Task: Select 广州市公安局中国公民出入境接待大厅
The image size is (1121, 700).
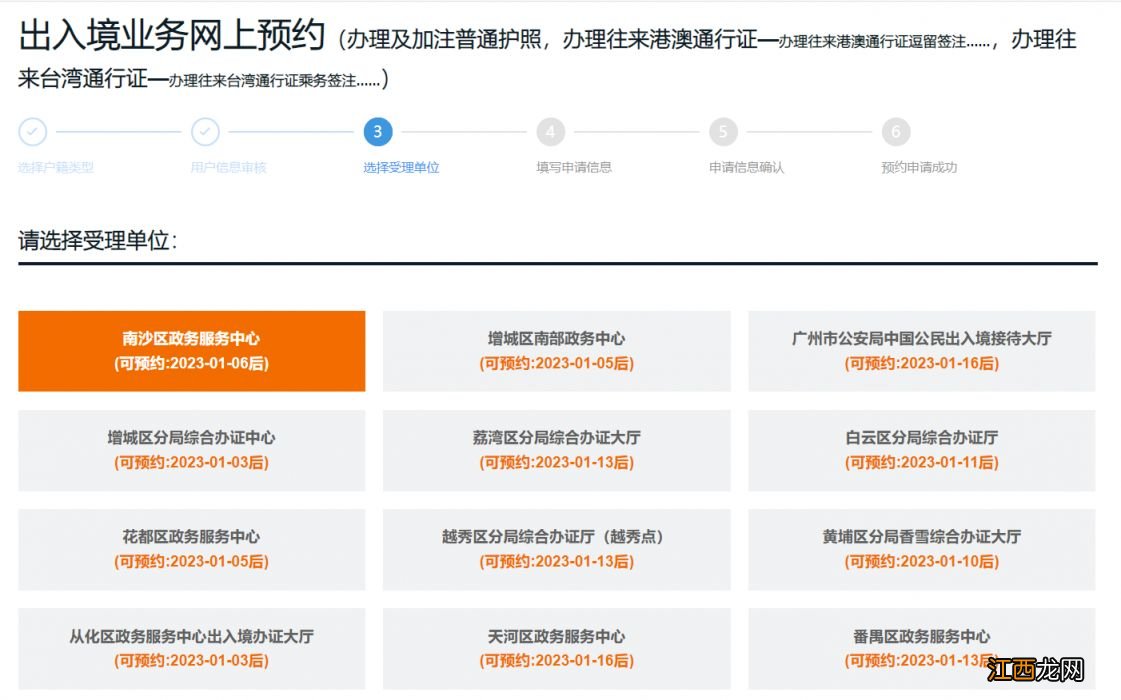Action: pos(921,350)
